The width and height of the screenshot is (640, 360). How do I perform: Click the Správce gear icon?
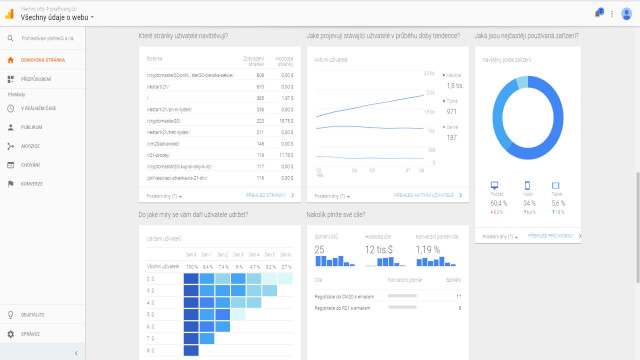point(11,334)
